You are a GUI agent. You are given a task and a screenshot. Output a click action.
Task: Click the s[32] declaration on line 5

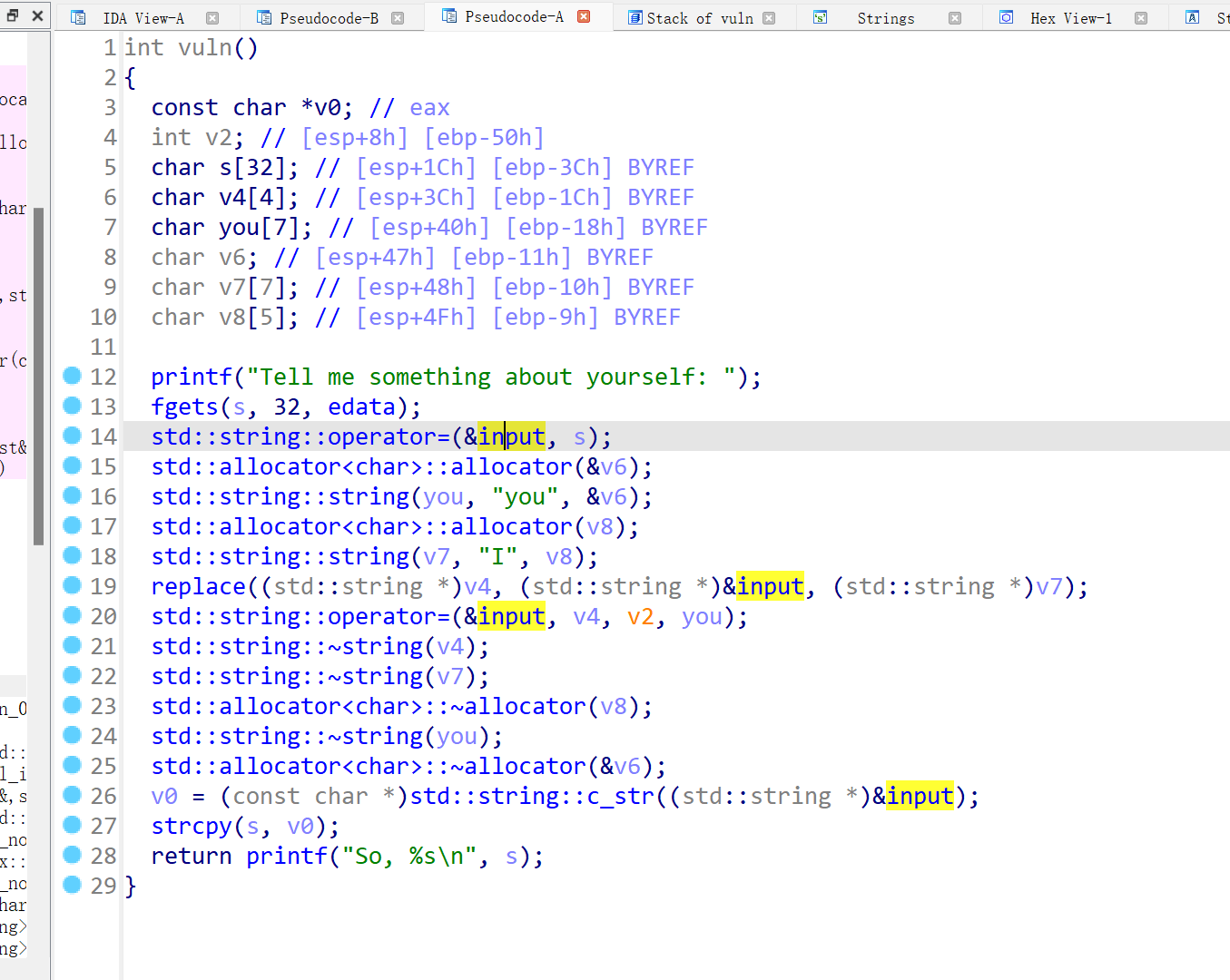pos(259,167)
